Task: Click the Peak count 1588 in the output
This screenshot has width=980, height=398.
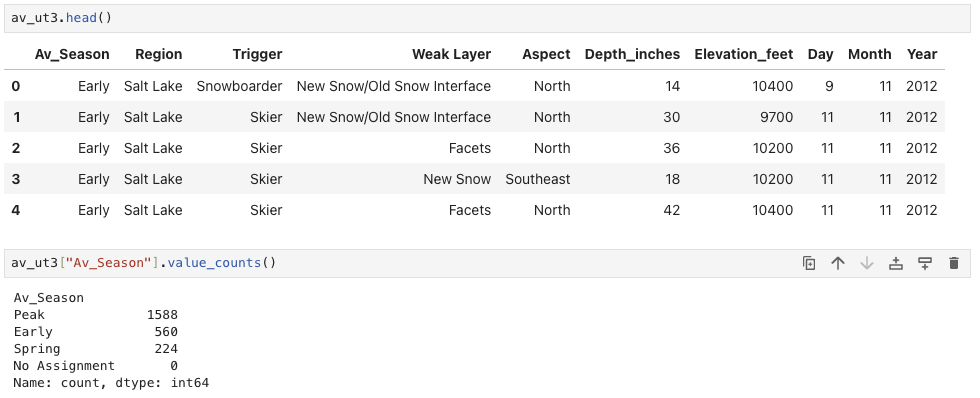Action: [x=162, y=315]
